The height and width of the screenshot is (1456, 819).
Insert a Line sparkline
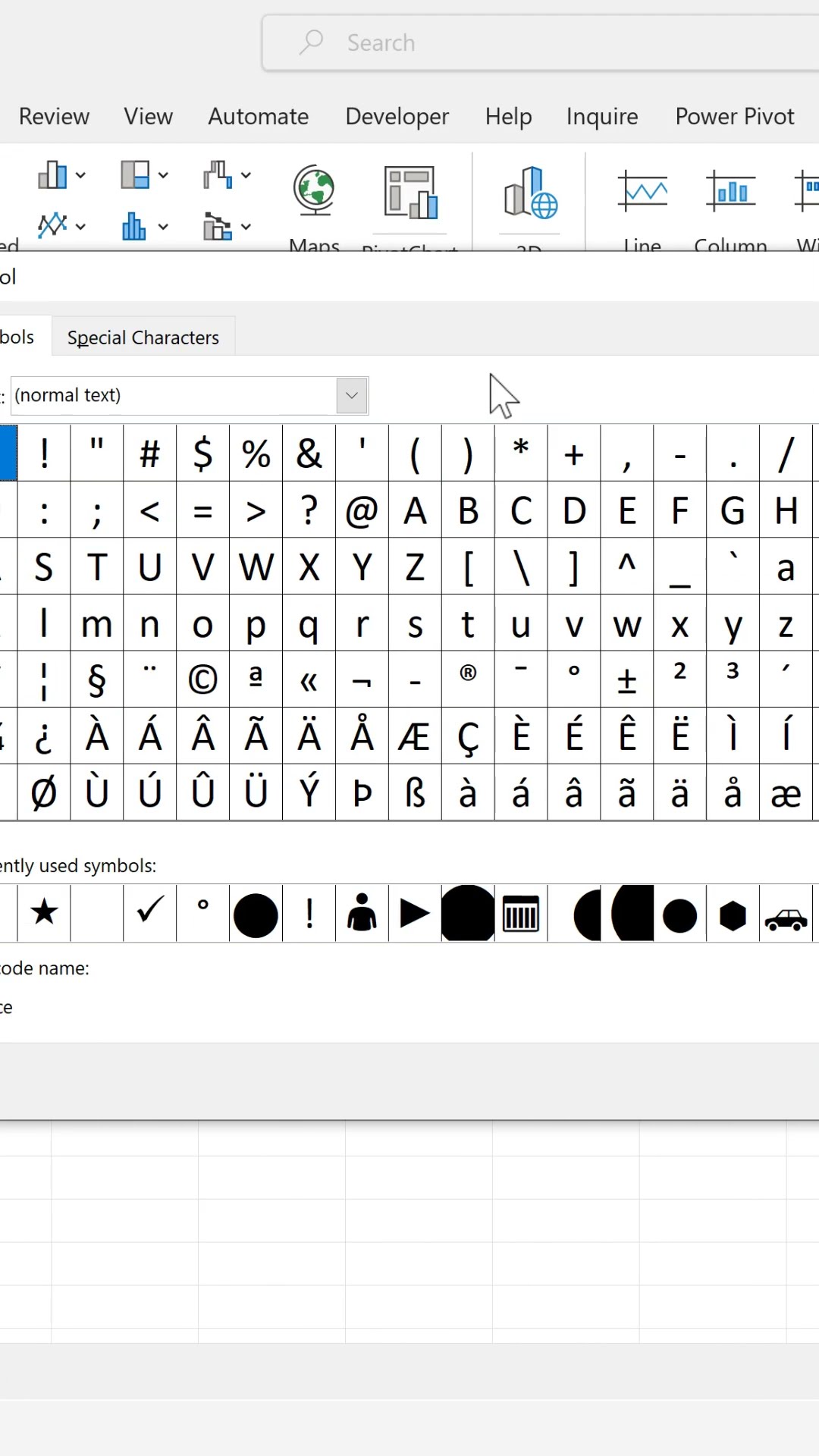[642, 191]
